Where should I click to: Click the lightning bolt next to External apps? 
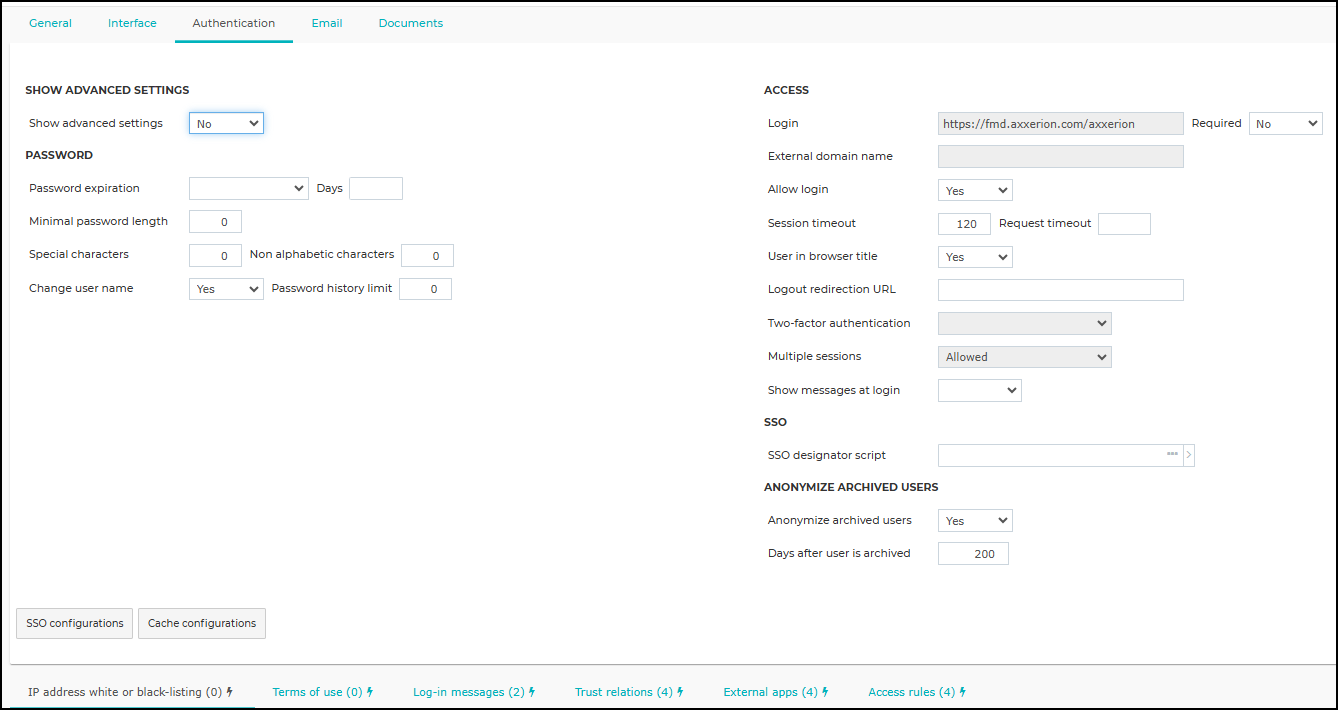click(825, 692)
